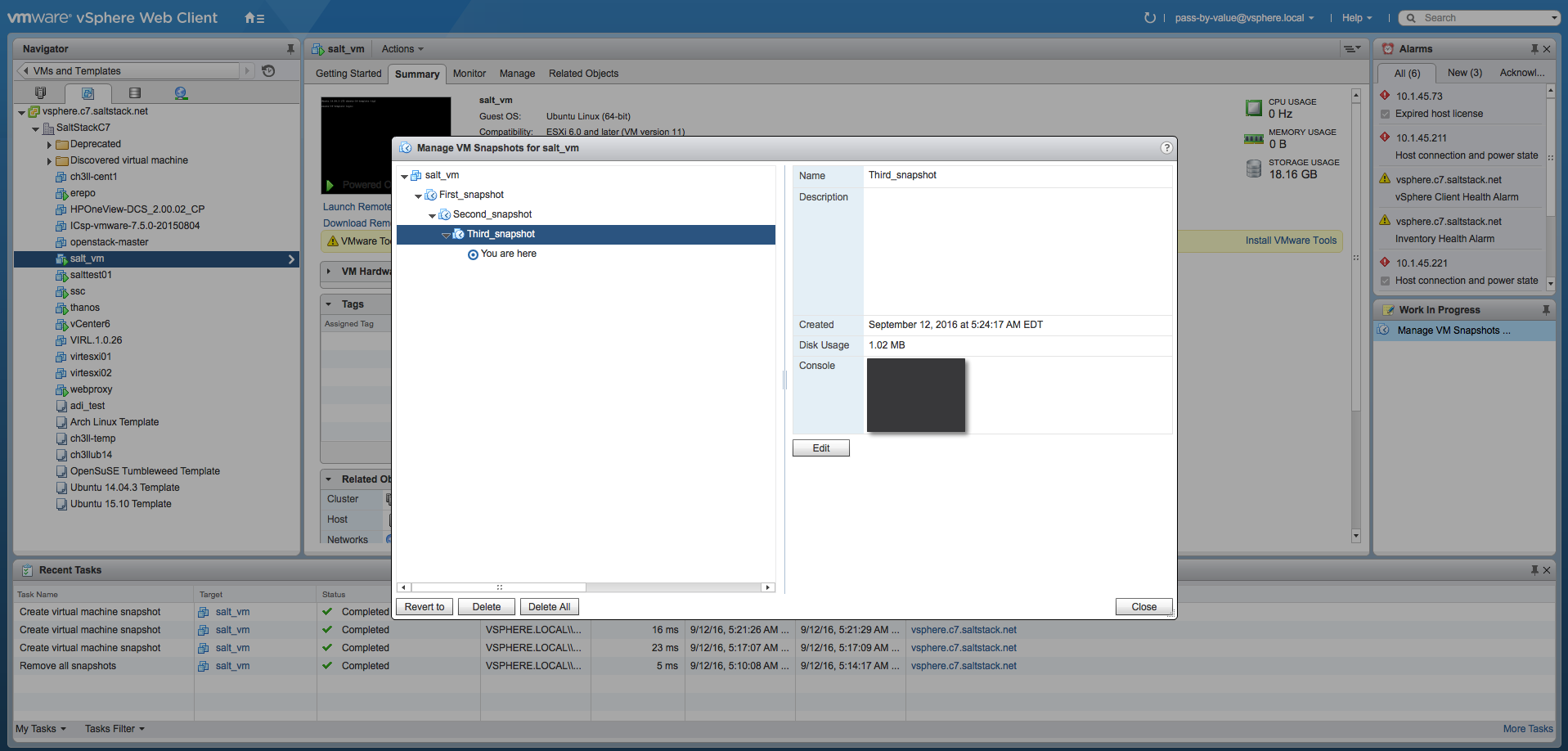Click the snapshot Console thumbnail

click(915, 395)
